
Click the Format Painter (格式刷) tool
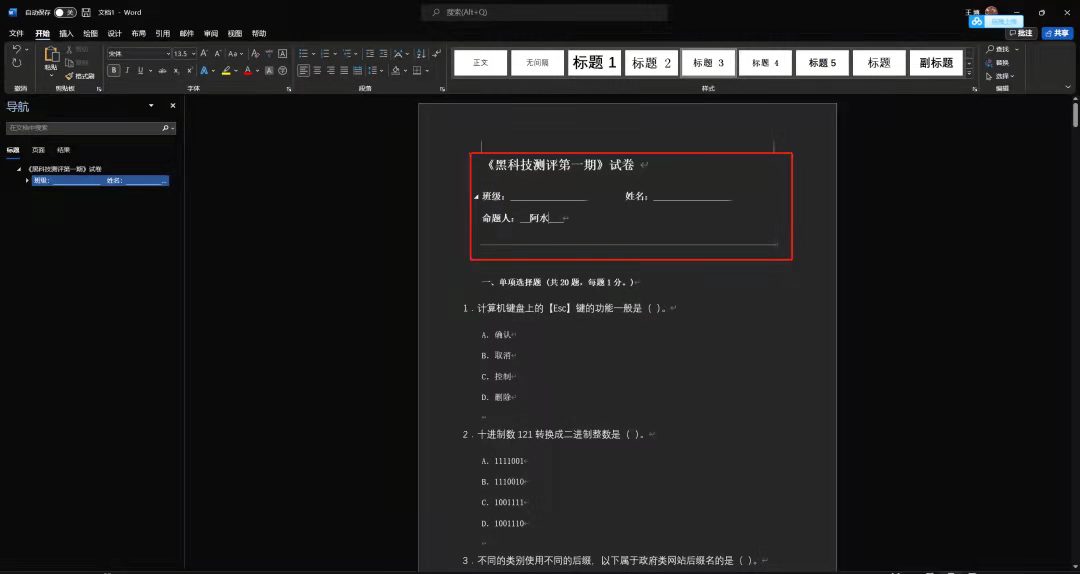pyautogui.click(x=80, y=76)
